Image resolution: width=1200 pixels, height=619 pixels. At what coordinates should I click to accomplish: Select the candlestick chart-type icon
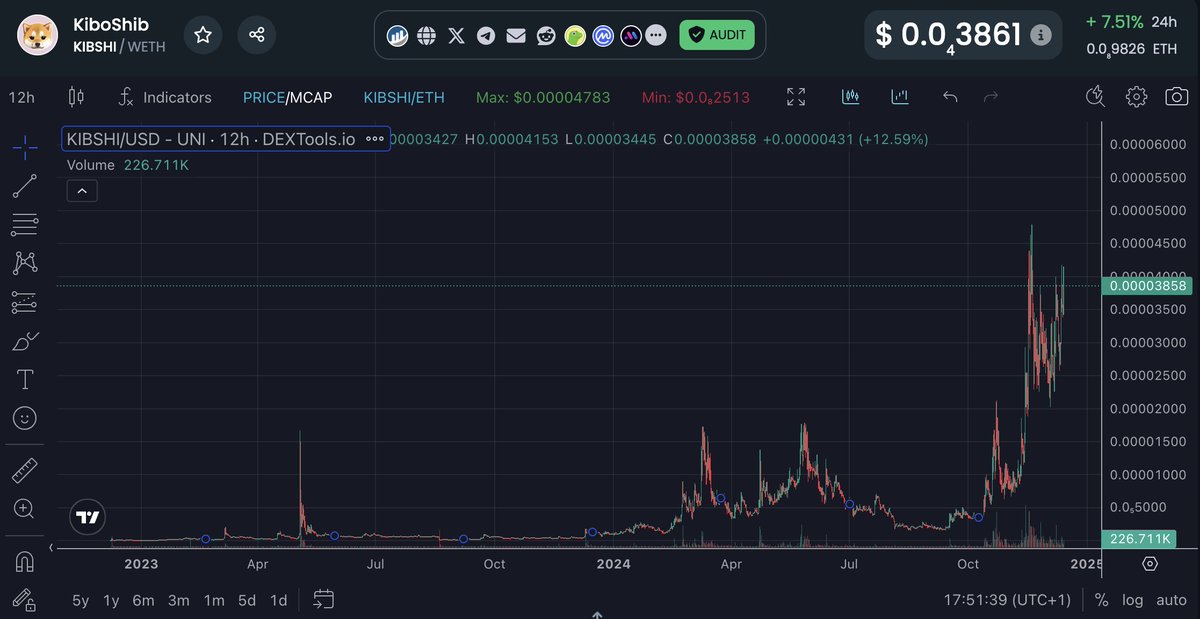coord(851,97)
